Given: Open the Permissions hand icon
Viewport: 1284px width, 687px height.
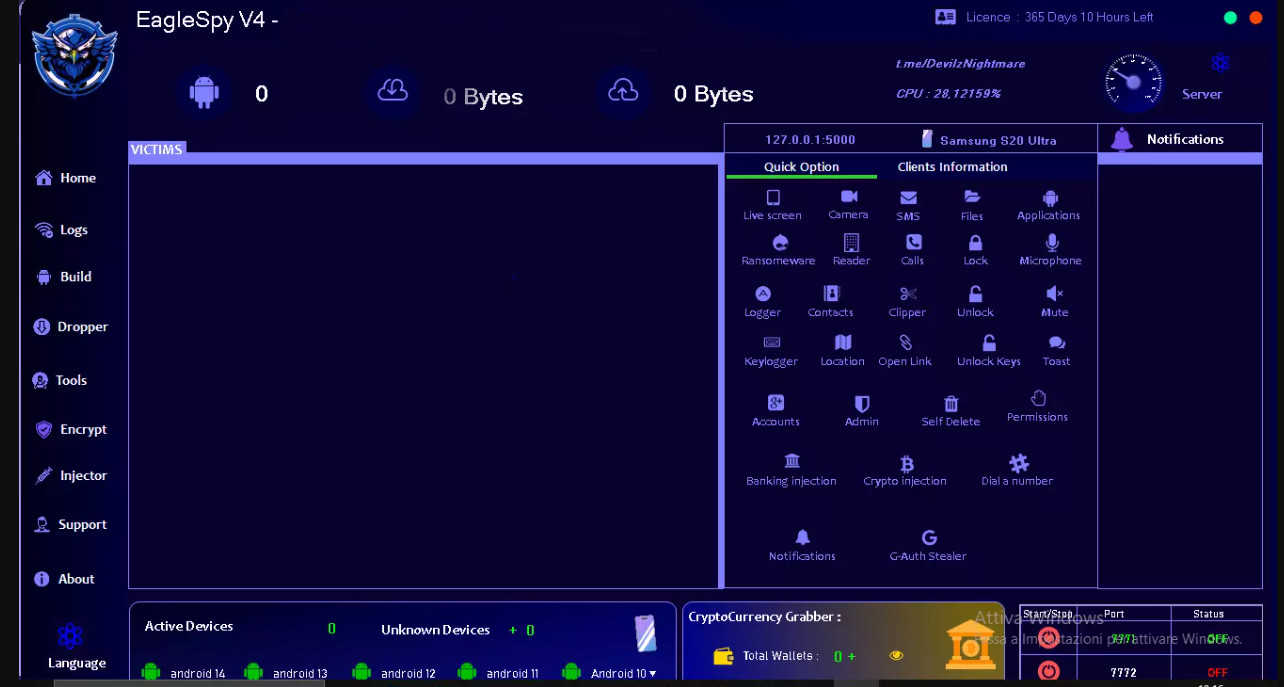Looking at the screenshot, I should 1038,398.
